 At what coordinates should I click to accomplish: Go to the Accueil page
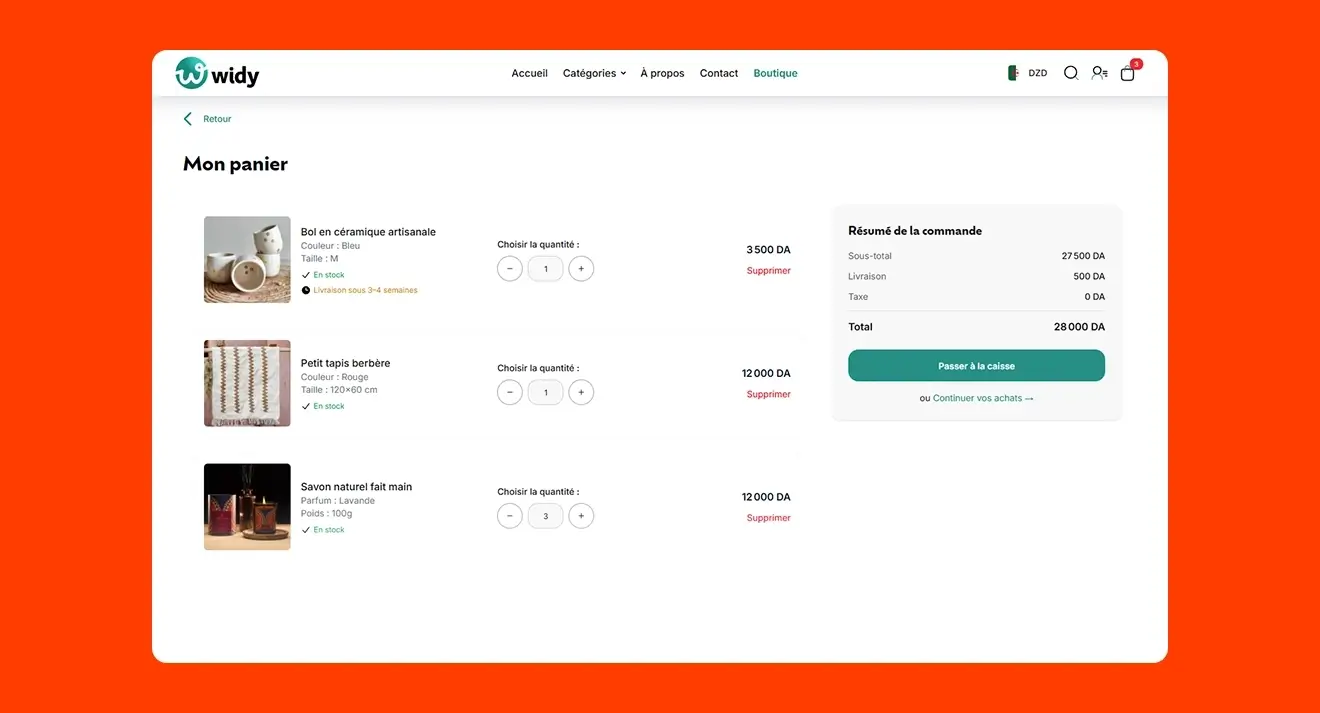529,73
